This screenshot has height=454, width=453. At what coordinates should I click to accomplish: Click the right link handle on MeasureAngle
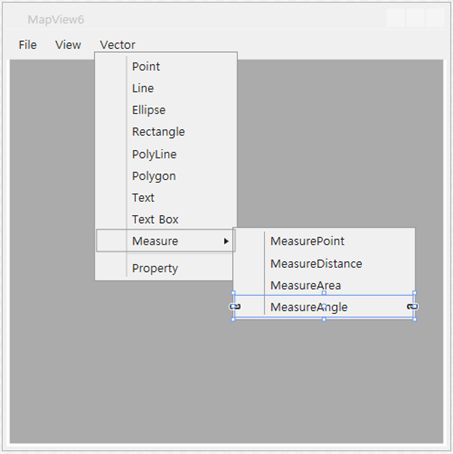pyautogui.click(x=413, y=306)
